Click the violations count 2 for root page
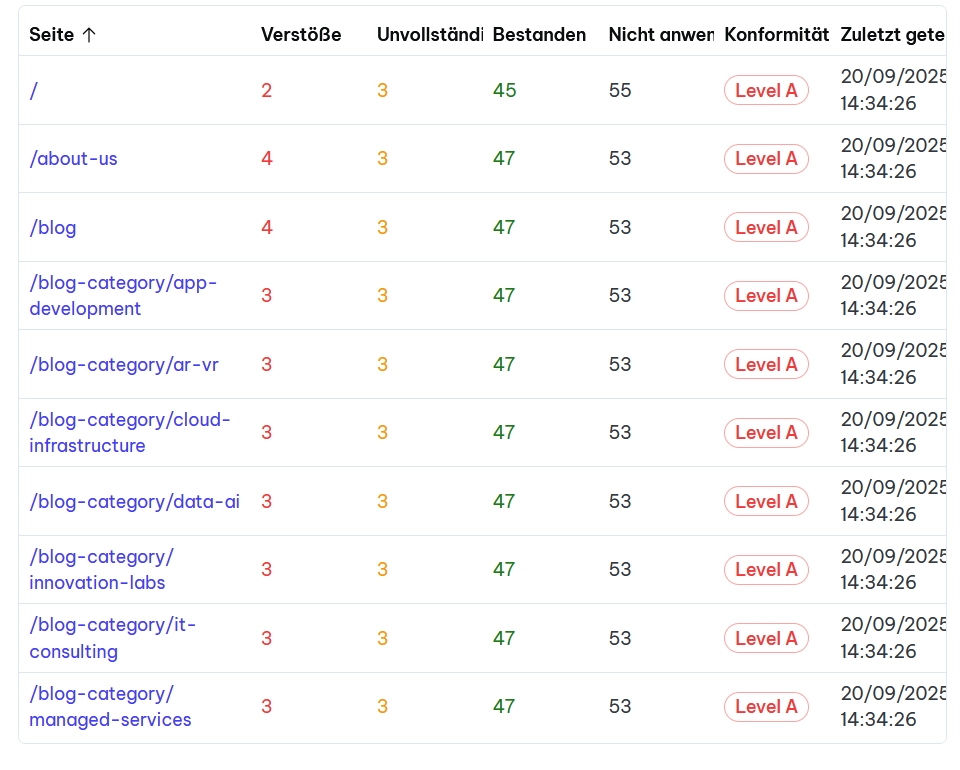Screen dimensions: 960x770 coord(266,91)
